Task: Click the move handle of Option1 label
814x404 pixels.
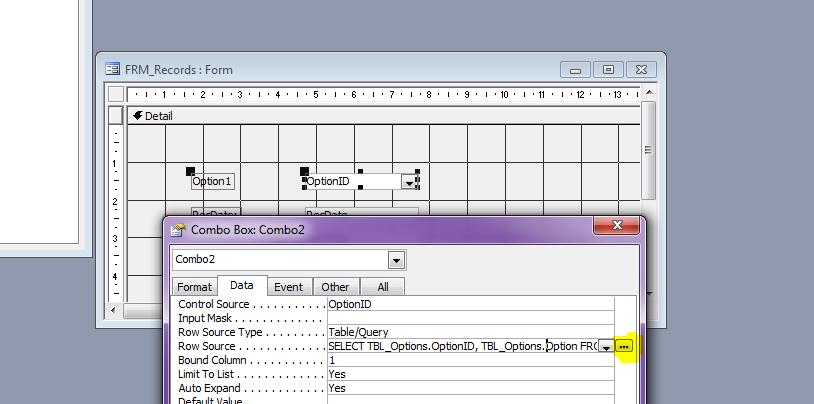Action: (x=191, y=171)
